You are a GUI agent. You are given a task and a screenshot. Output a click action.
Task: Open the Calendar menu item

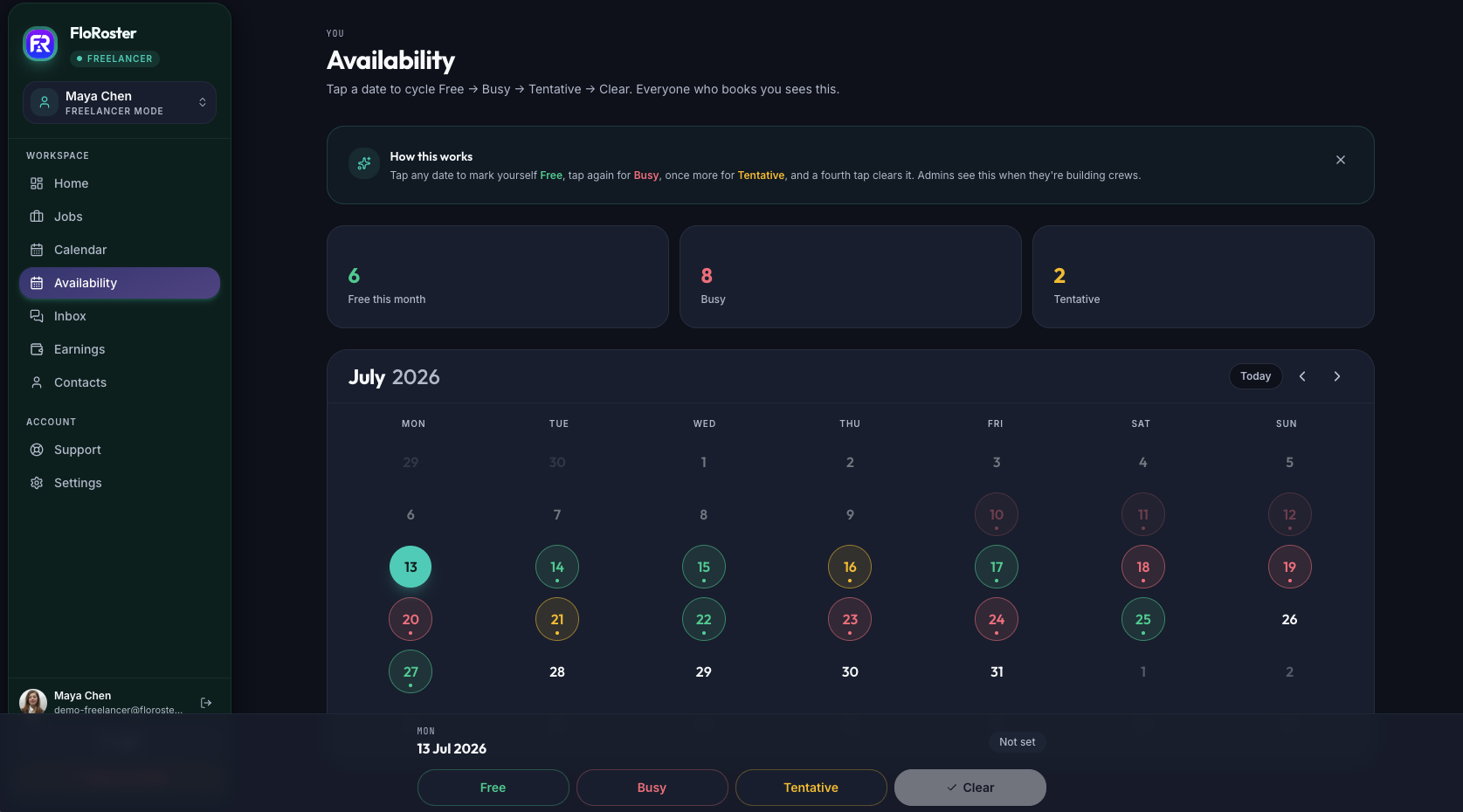click(120, 250)
